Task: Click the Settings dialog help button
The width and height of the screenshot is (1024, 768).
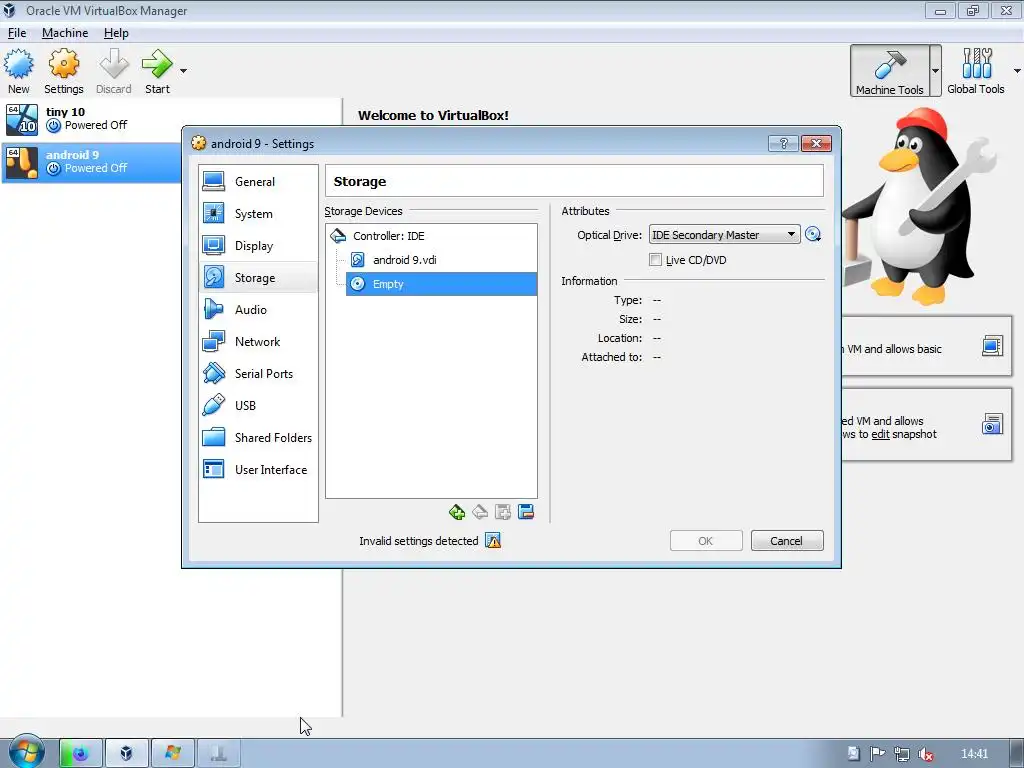Action: pyautogui.click(x=783, y=144)
